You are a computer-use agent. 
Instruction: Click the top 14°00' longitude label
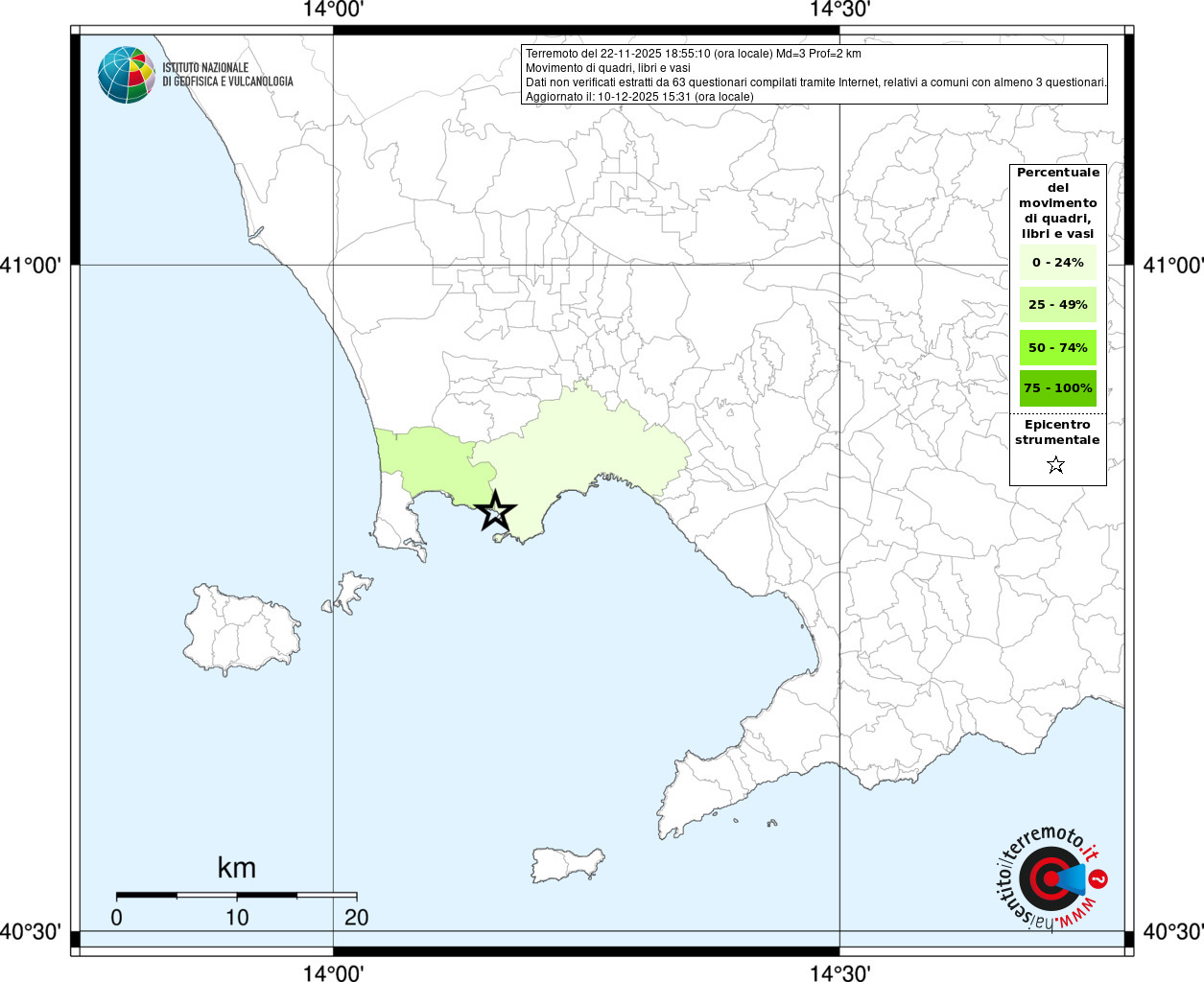333,10
